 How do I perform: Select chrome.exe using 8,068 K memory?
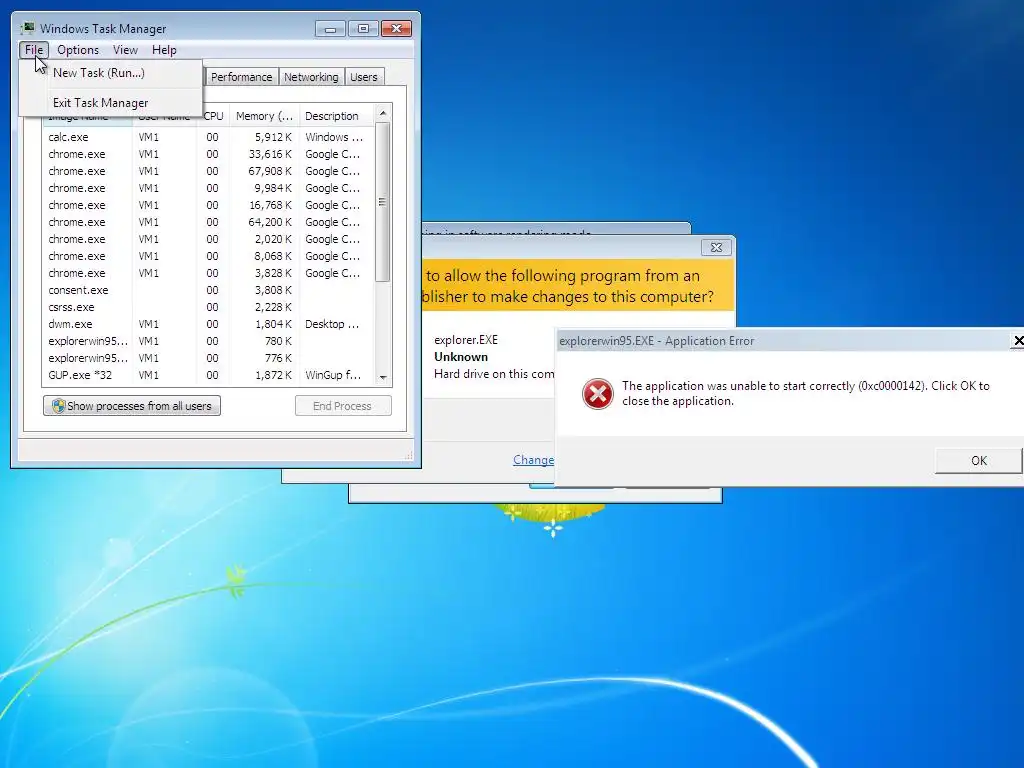(x=209, y=256)
